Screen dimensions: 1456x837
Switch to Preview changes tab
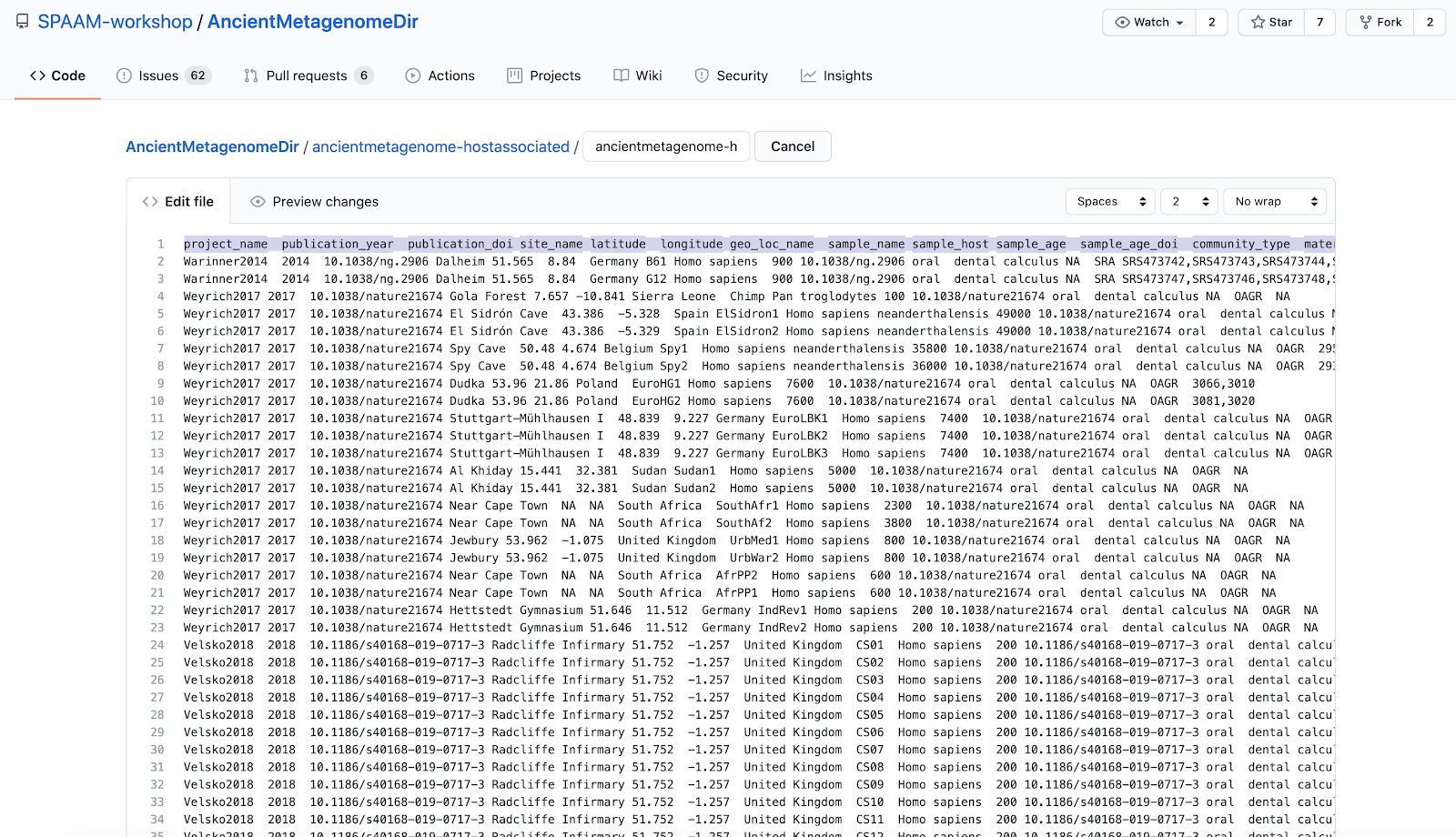[314, 201]
